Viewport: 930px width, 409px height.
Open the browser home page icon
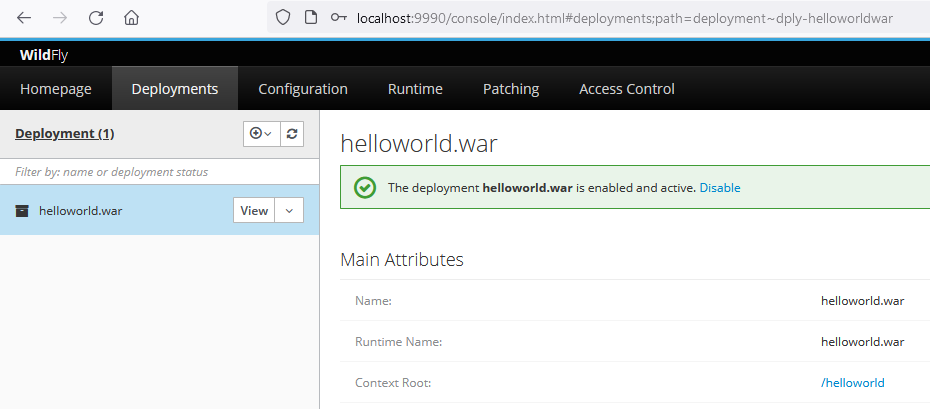(x=131, y=18)
